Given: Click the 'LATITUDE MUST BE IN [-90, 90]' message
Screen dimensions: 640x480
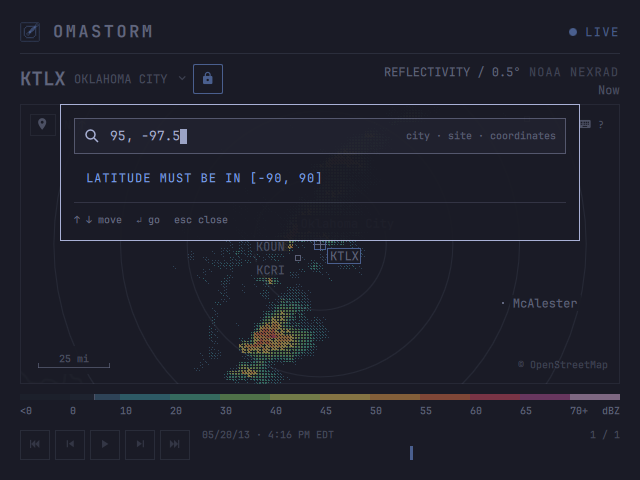Looking at the screenshot, I should 204,178.
